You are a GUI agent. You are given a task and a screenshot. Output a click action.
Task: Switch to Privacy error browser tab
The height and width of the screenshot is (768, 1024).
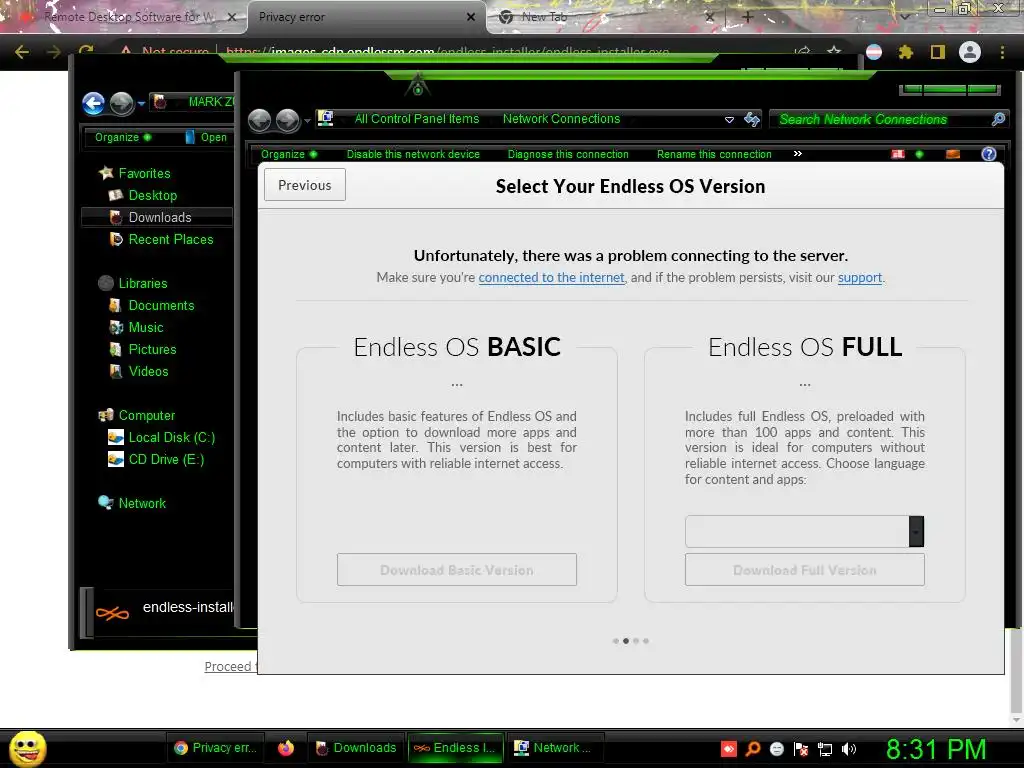tap(366, 17)
